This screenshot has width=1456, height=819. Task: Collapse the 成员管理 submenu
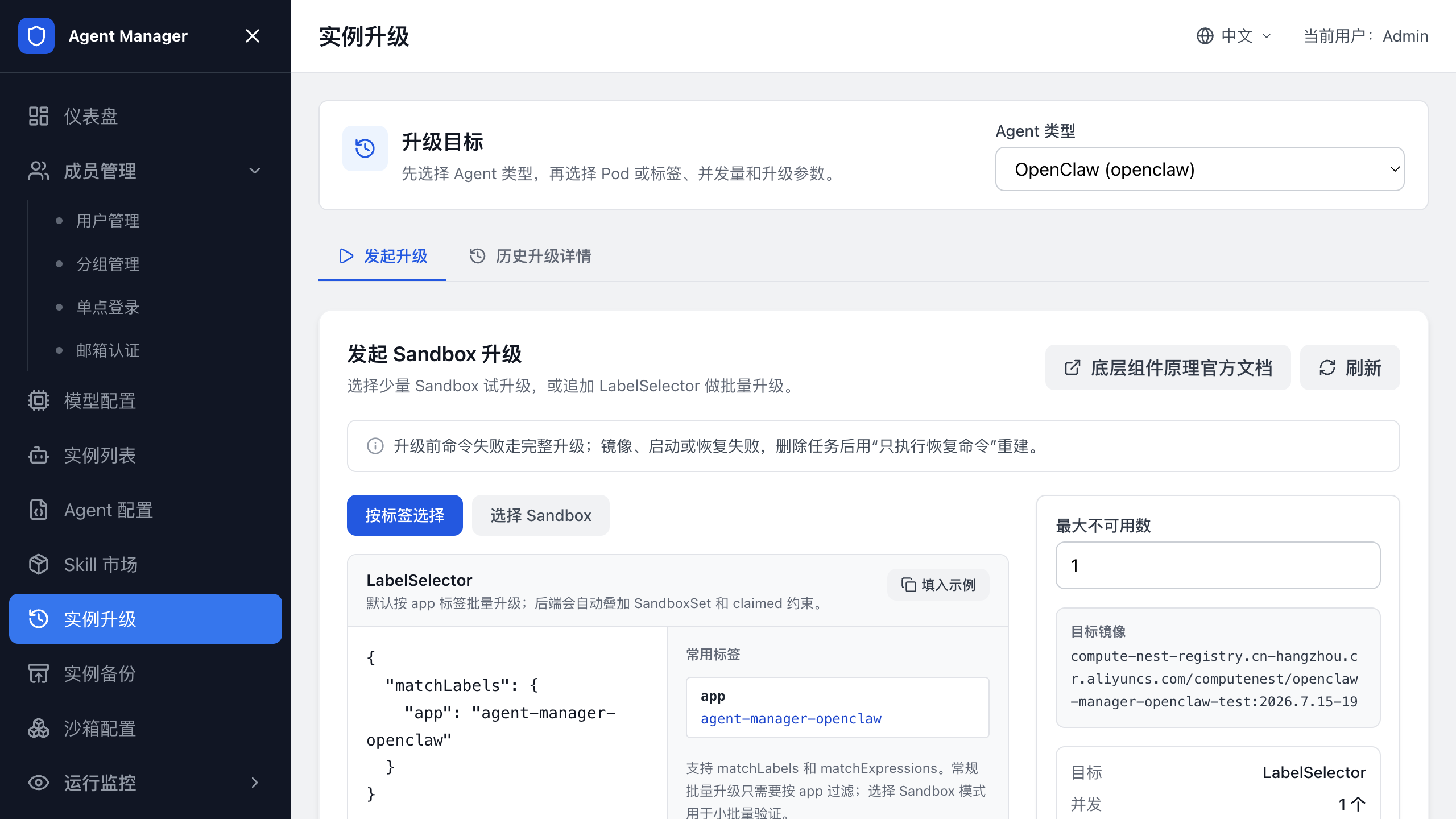point(255,171)
